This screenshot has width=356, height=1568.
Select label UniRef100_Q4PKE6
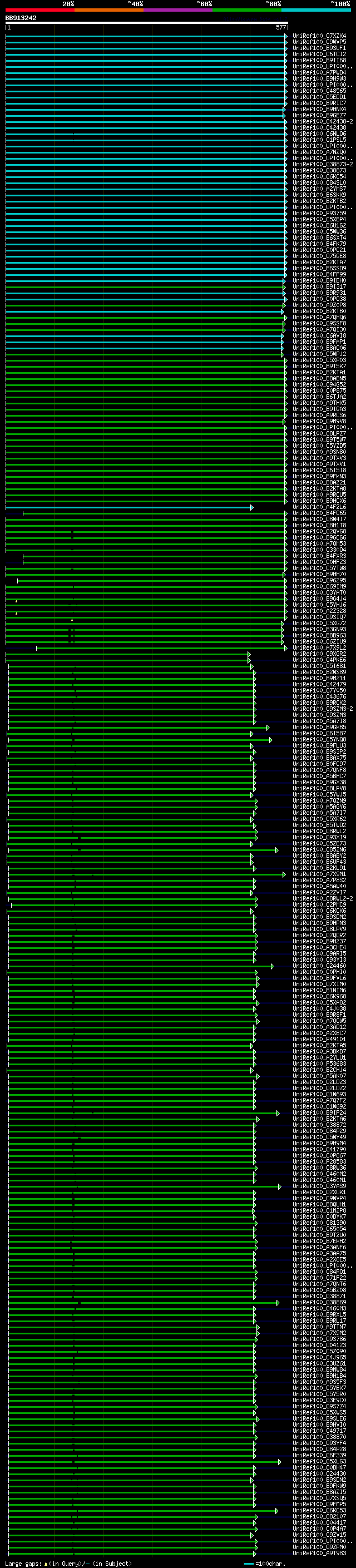coord(319,660)
